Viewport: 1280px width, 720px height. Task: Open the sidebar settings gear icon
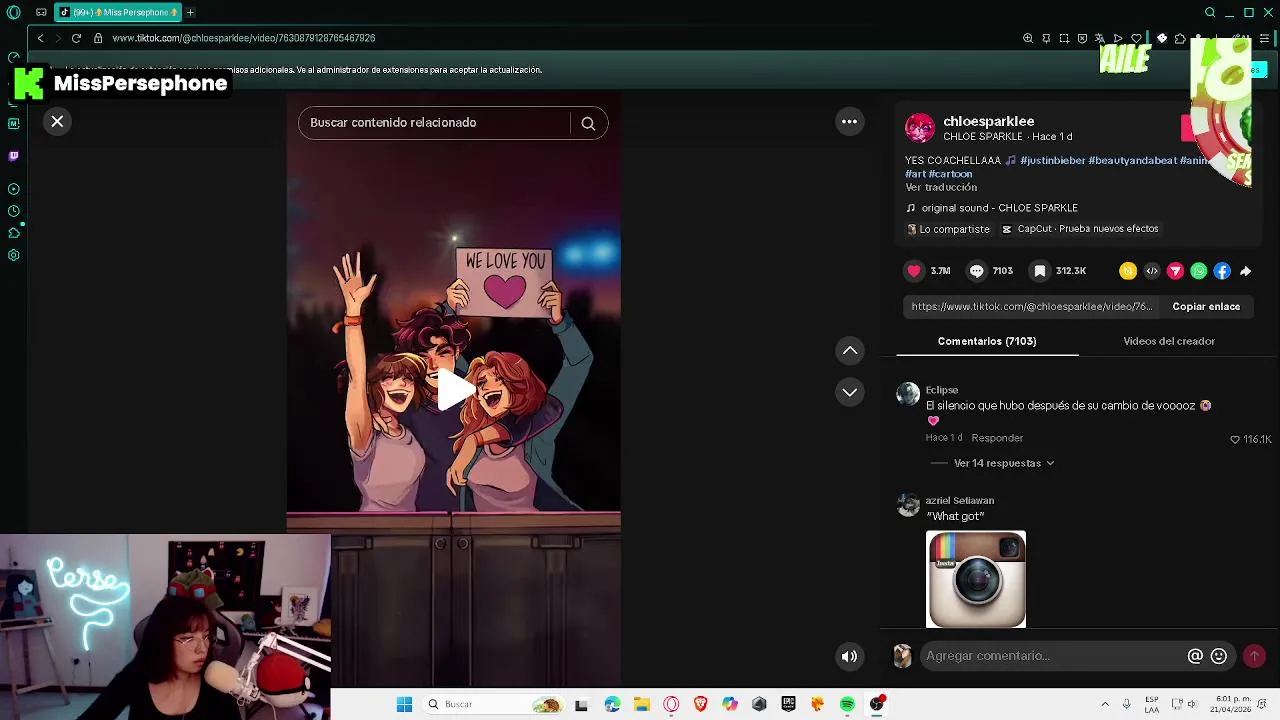point(13,255)
